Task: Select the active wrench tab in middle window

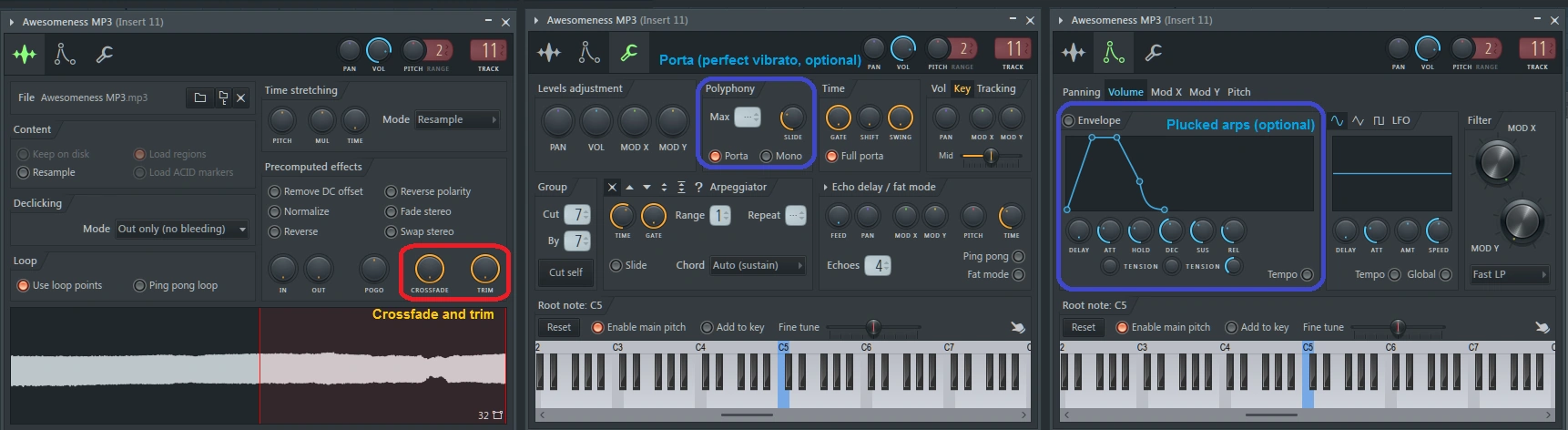Action: (x=628, y=53)
